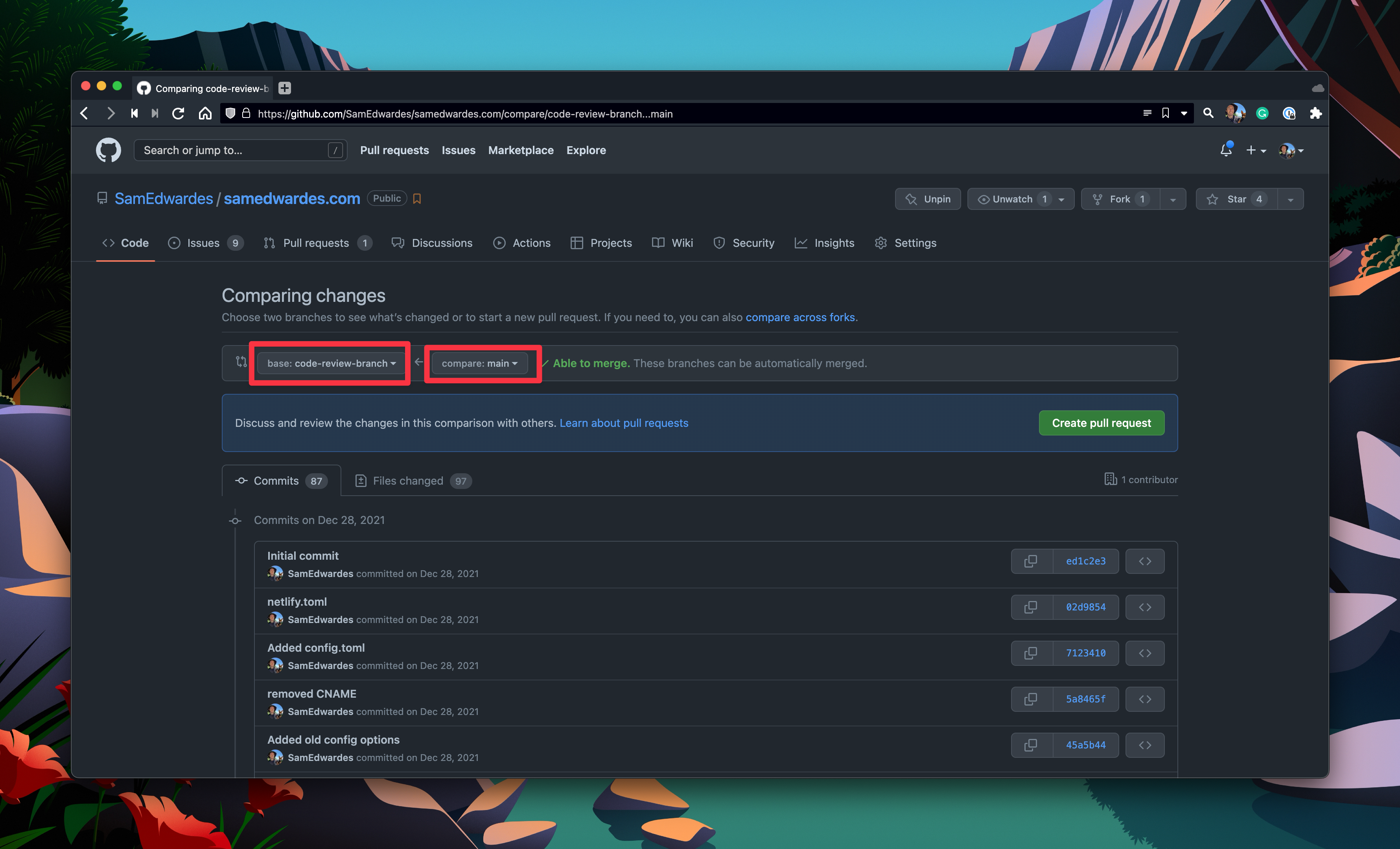Browse repository at commit 5a8465f
Screen dimensions: 1400x849
point(1145,699)
